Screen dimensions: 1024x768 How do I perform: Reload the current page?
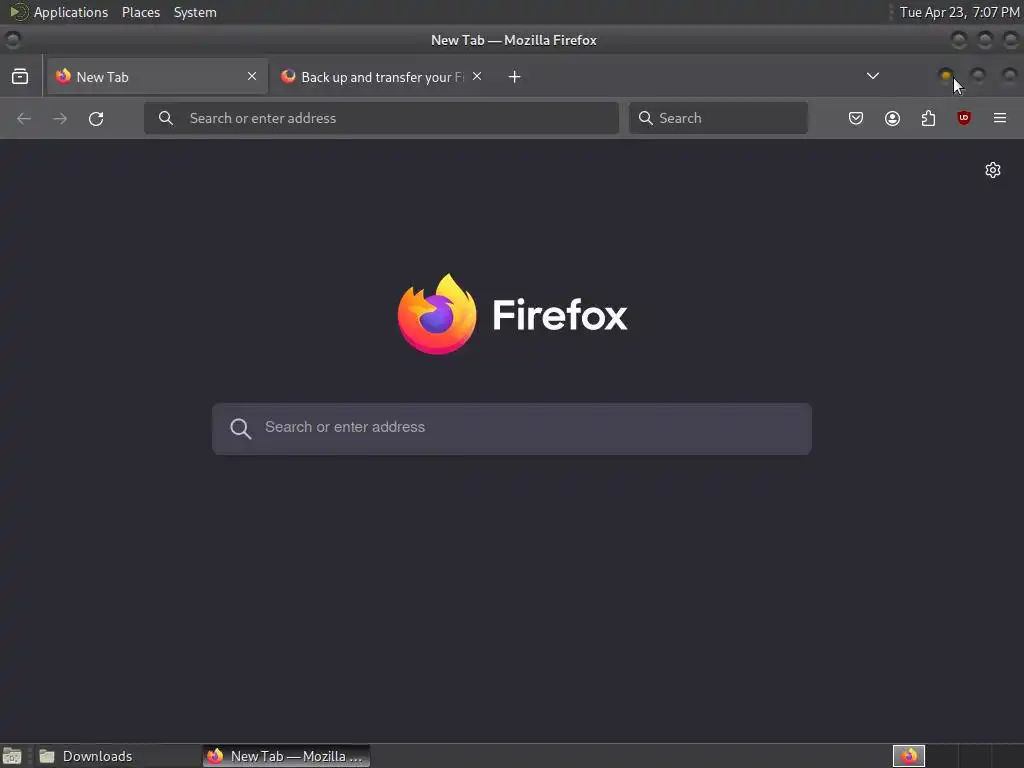(x=96, y=118)
